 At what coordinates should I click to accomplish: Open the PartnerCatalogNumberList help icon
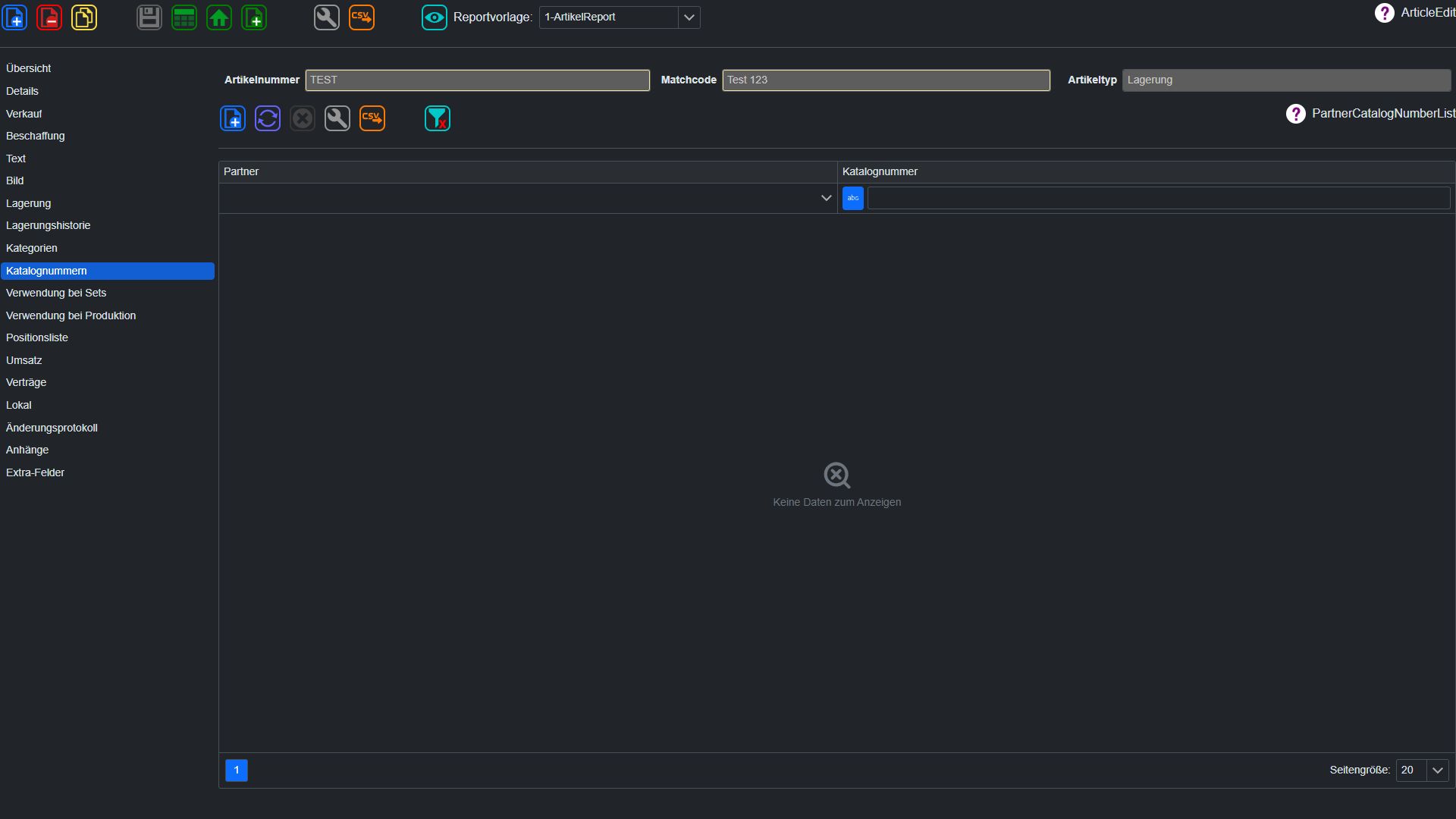[x=1296, y=114]
